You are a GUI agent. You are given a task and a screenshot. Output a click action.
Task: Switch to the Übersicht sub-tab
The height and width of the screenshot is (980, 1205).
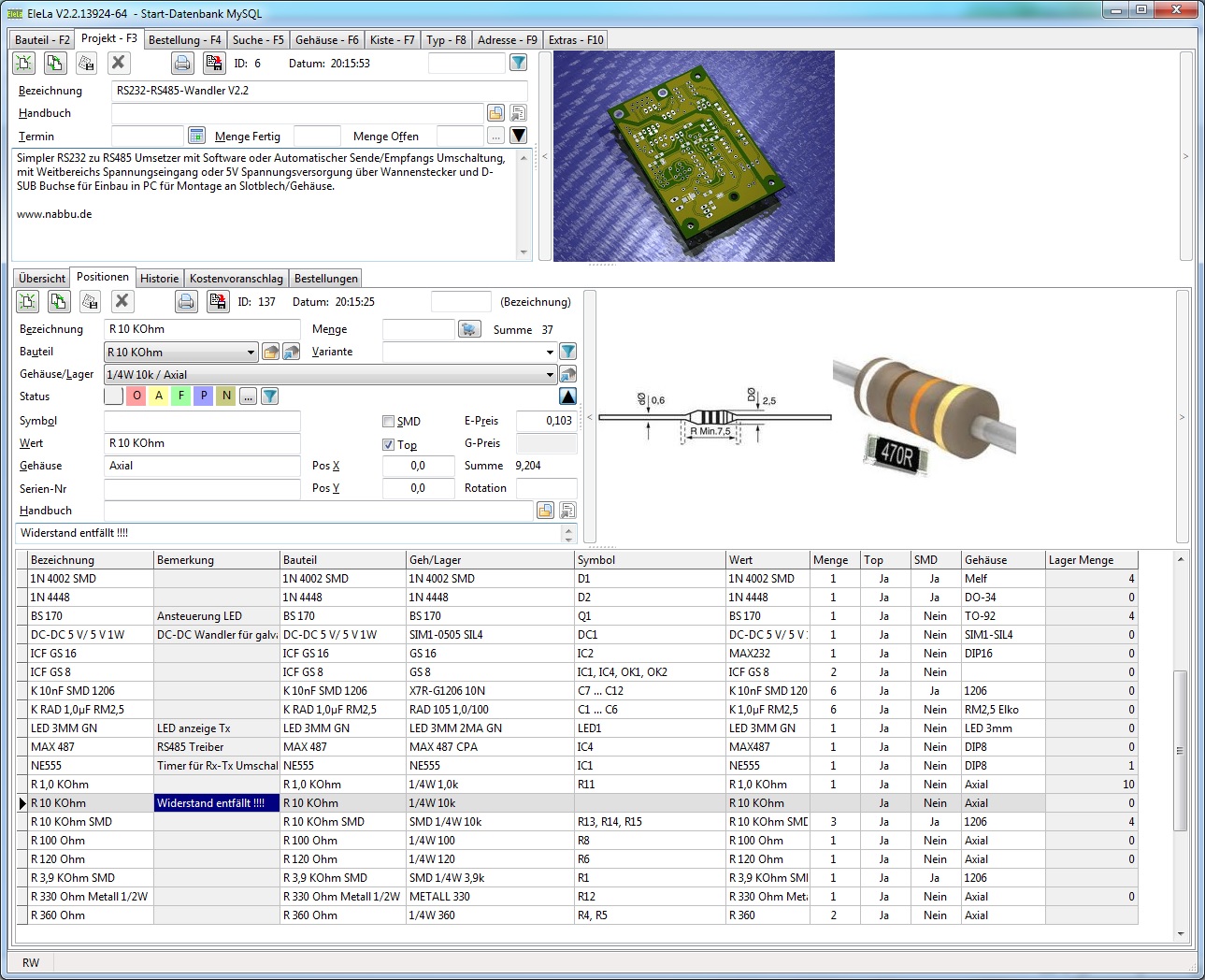pyautogui.click(x=42, y=279)
